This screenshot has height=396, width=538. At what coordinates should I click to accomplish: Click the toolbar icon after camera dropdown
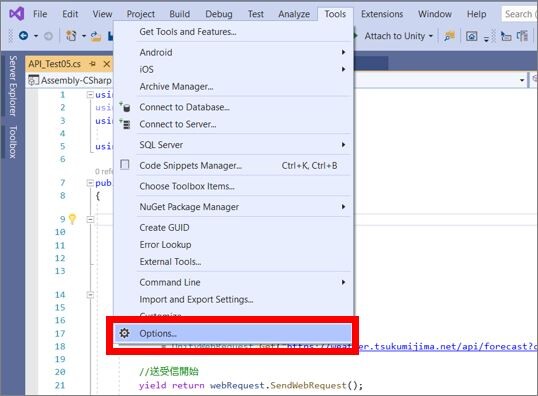click(x=506, y=36)
